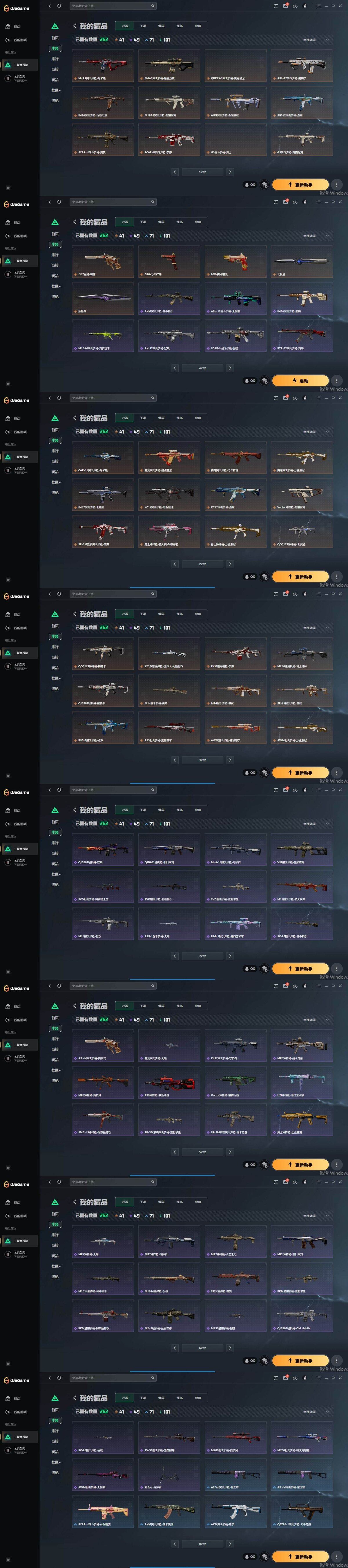348x1568 pixels.
Task: Click the search magnifier icon in the 1/22 window
Action: [153, 6]
